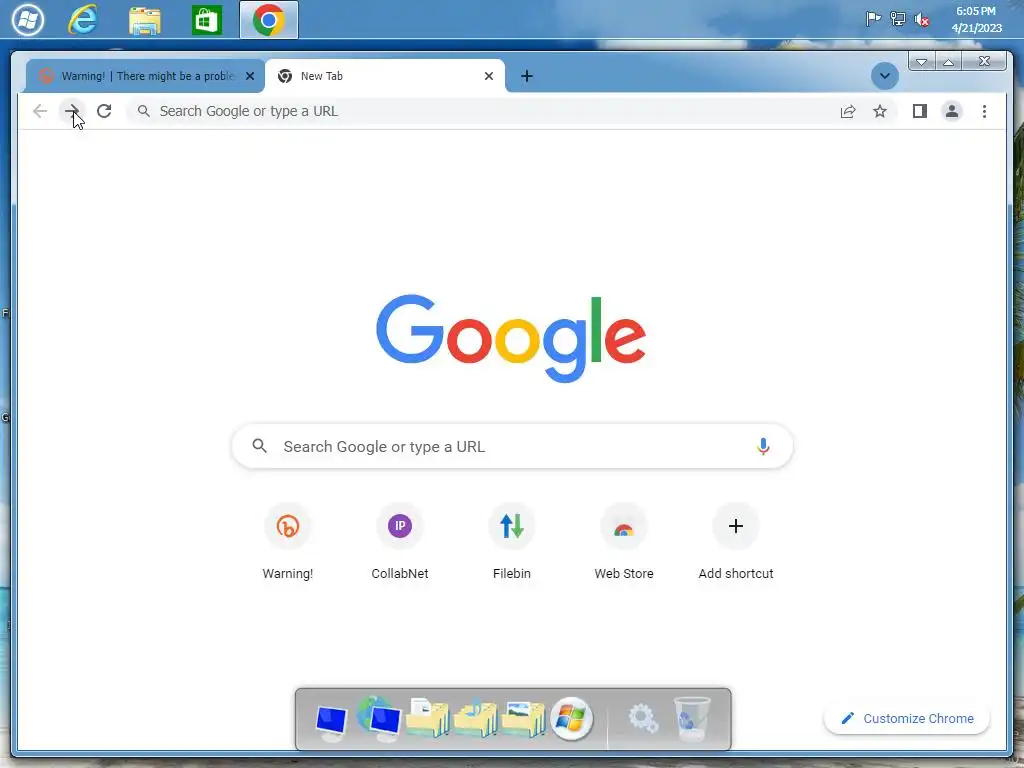Open the documents folder in the dock

[x=427, y=718]
